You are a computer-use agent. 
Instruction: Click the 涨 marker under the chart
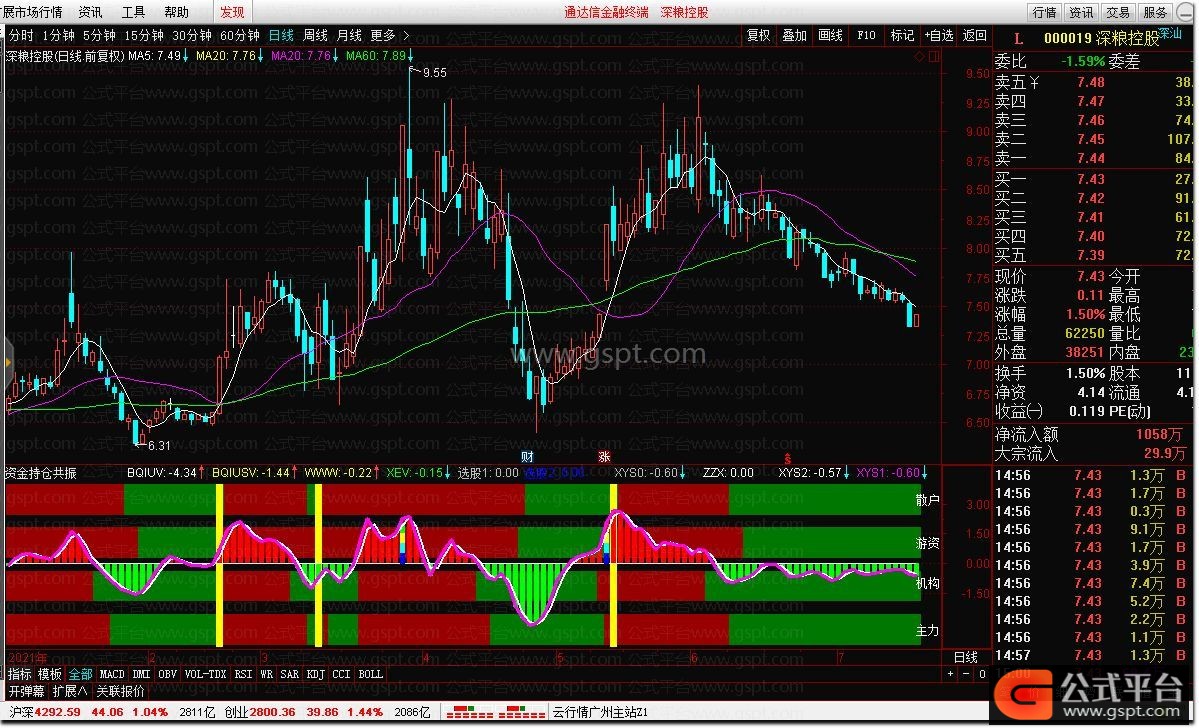pyautogui.click(x=605, y=457)
